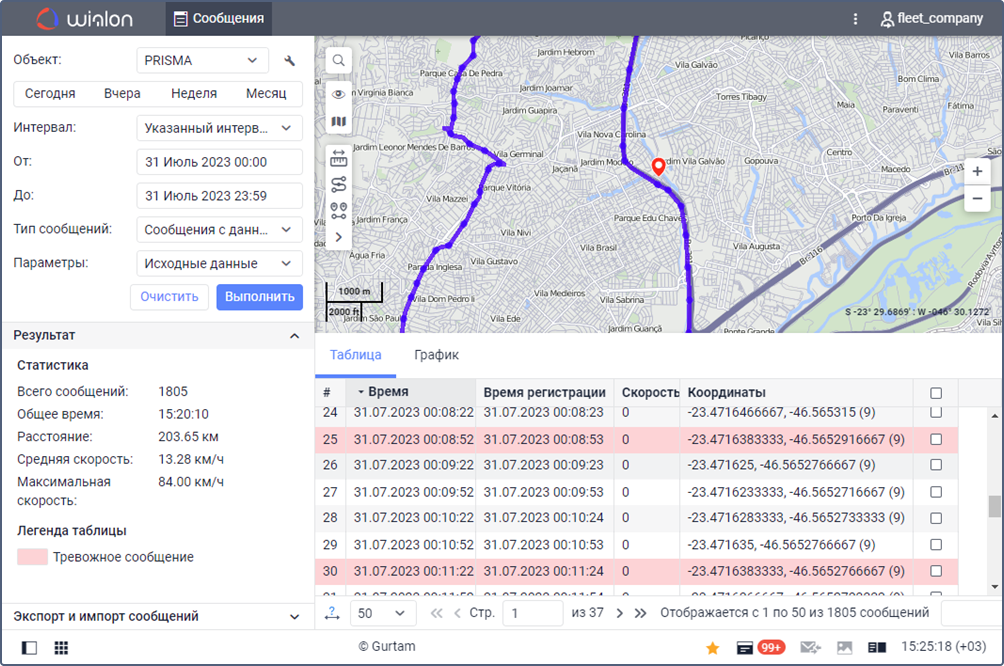Screen dimensions: 1004x666
Task: Open the Параметры dropdown
Action: (x=220, y=263)
